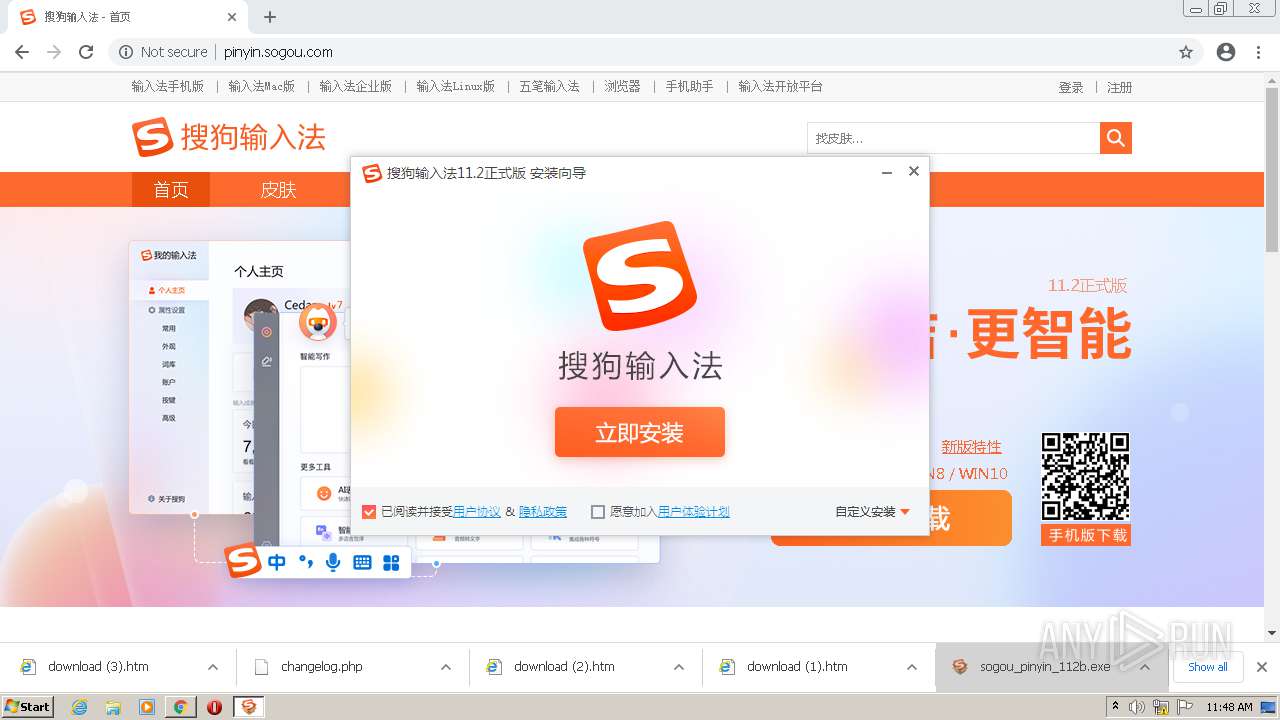Launch media player from taskbar

pyautogui.click(x=147, y=707)
